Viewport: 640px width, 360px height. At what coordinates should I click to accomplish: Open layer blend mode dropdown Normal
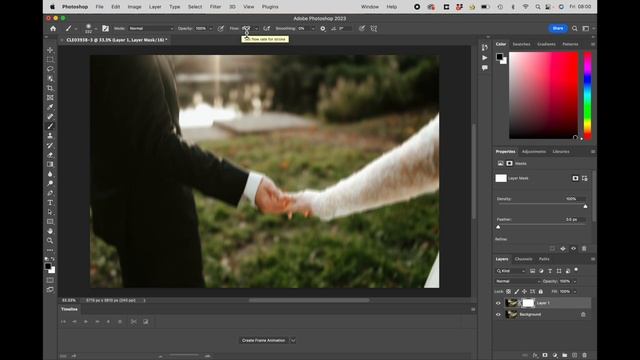(518, 281)
